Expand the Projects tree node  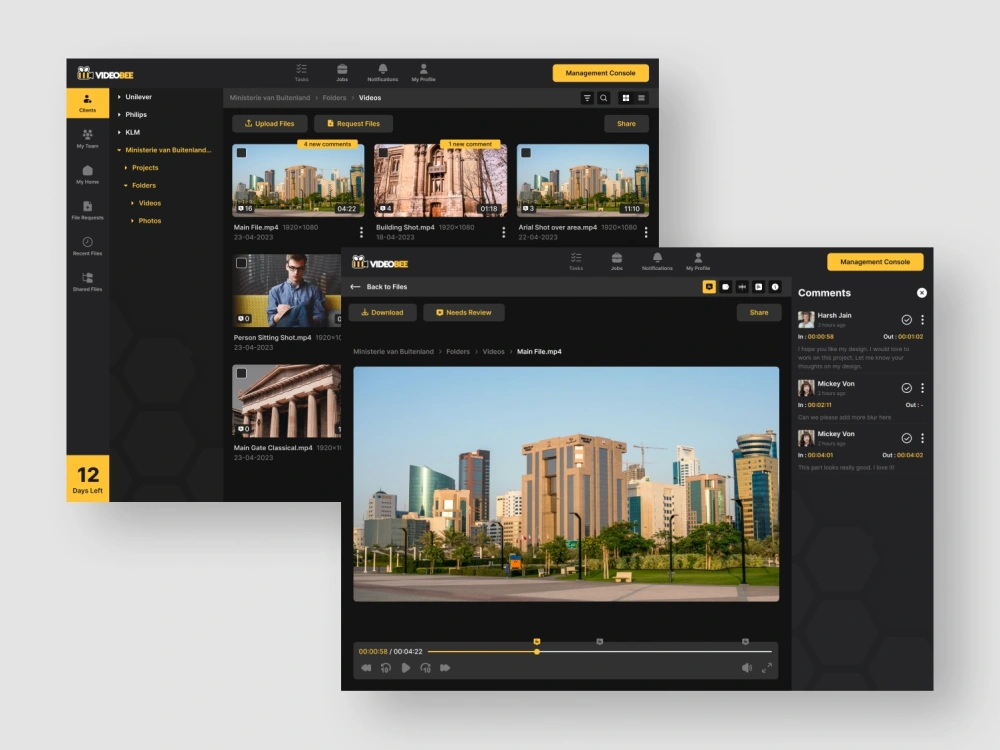126,168
